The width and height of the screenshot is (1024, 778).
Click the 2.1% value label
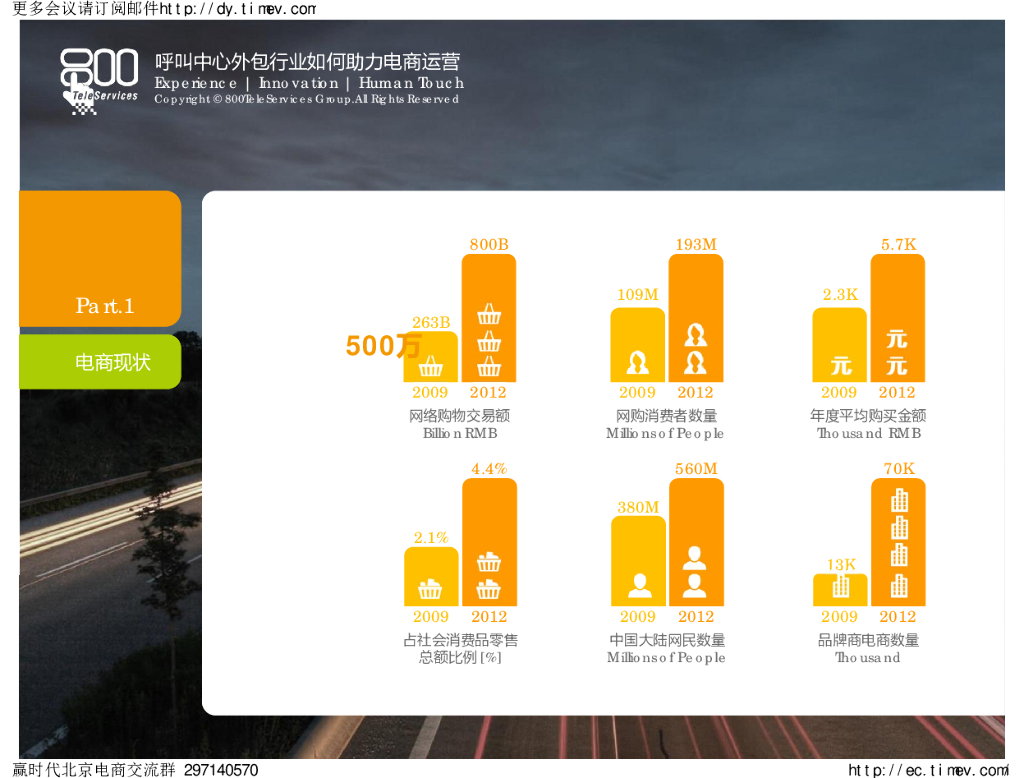click(431, 538)
